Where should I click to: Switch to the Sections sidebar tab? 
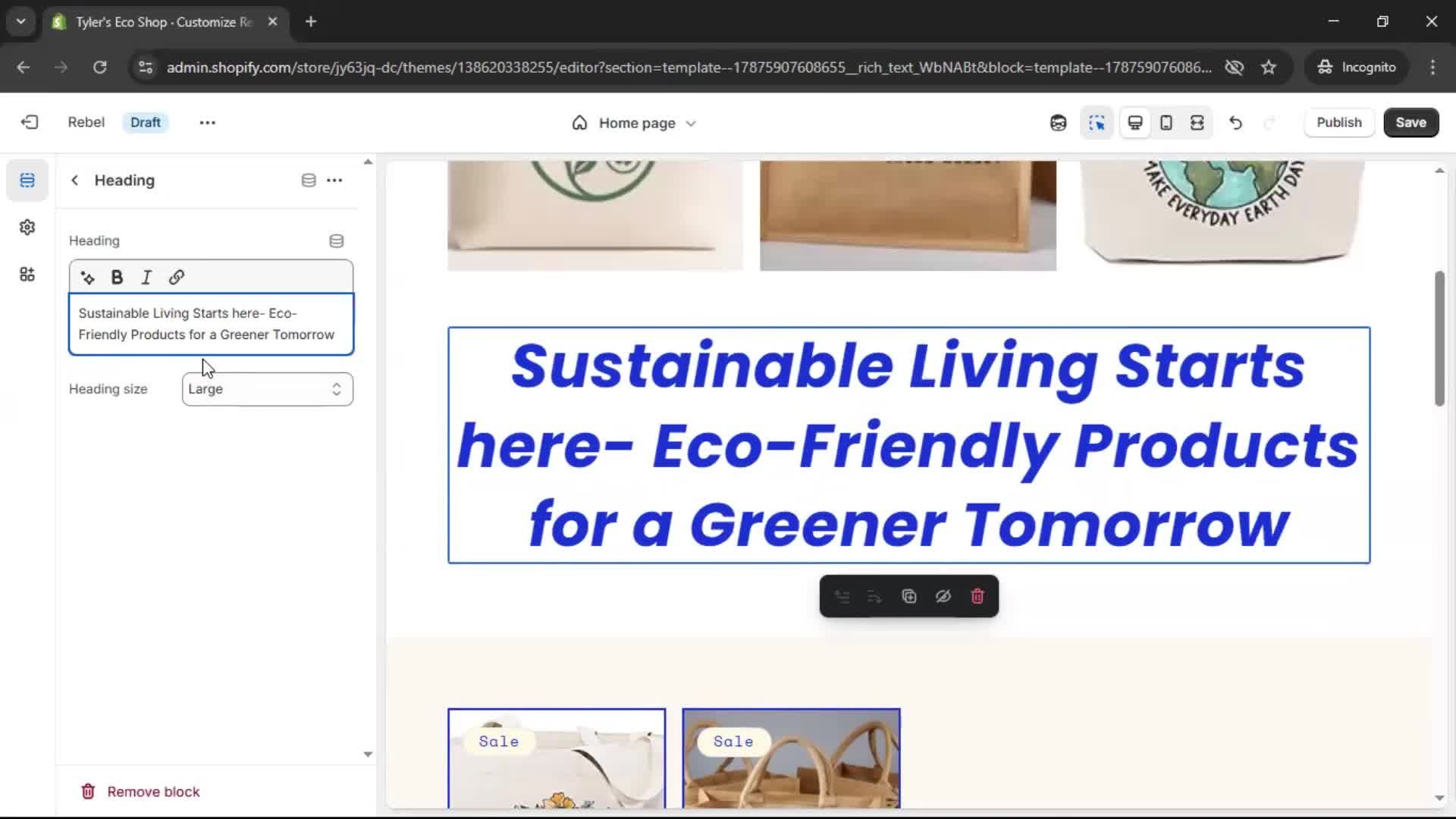[27, 180]
